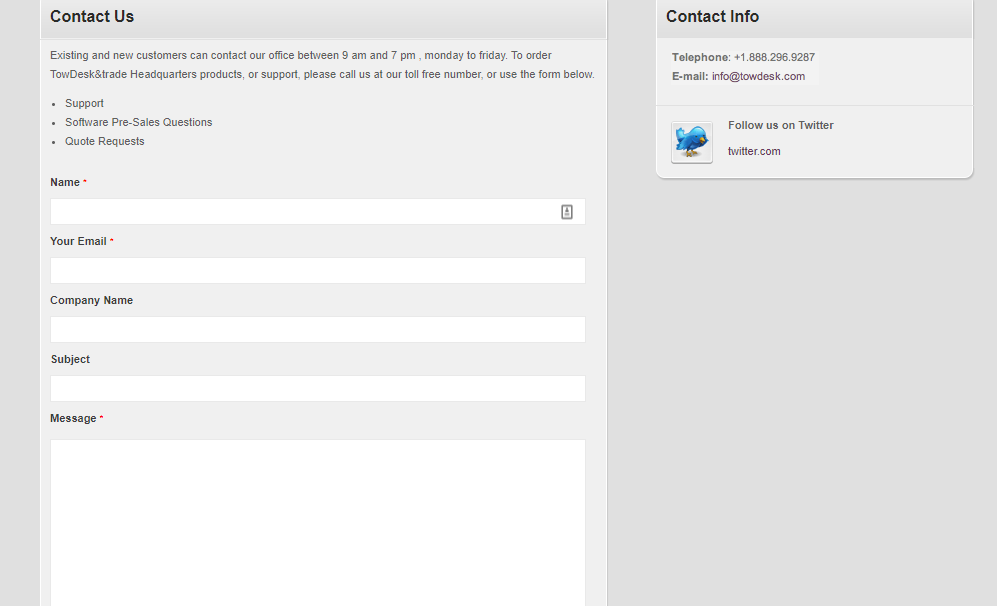997x606 pixels.
Task: Click the Your Email label
Action: click(x=78, y=242)
